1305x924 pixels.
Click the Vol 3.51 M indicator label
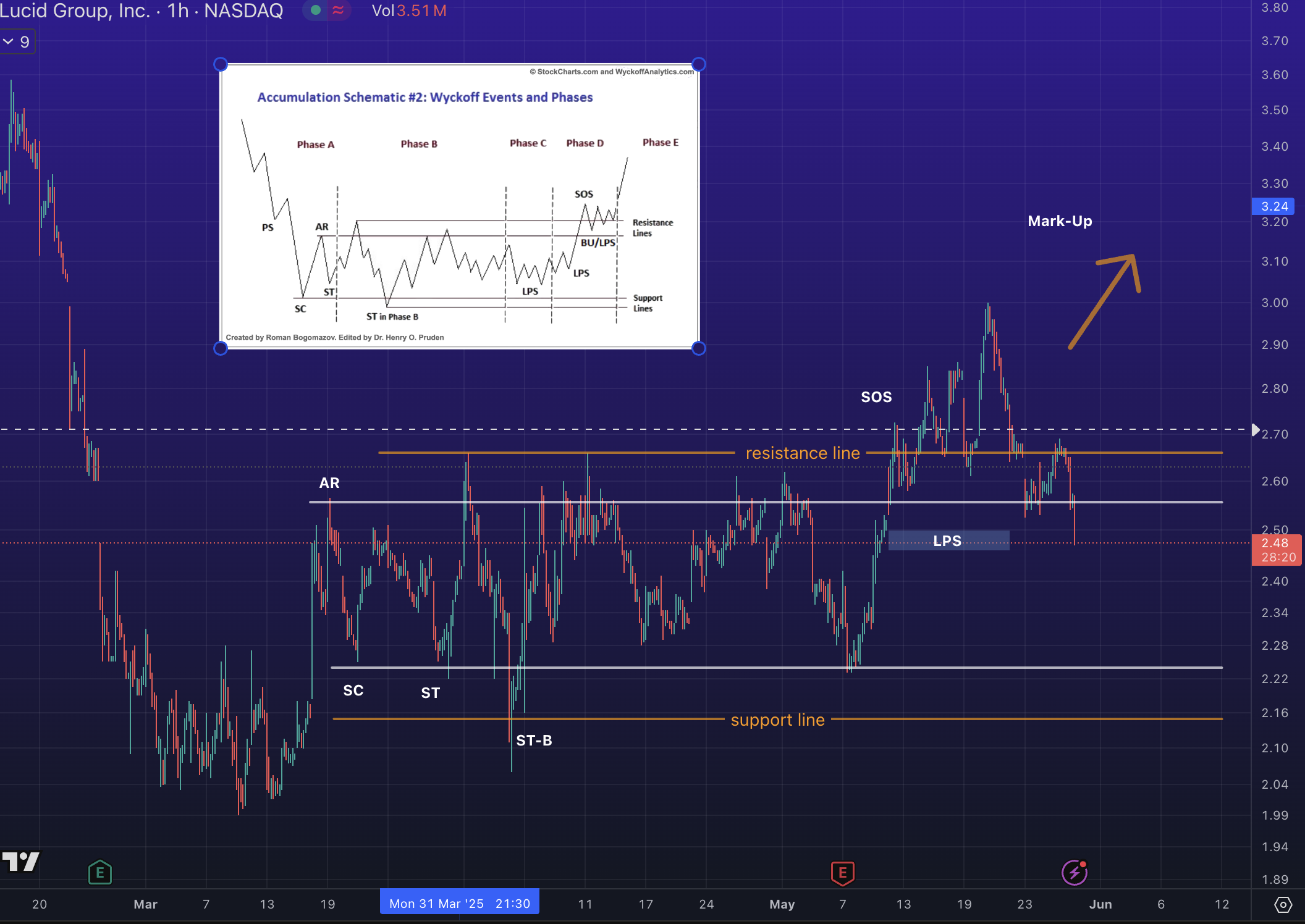(x=409, y=10)
